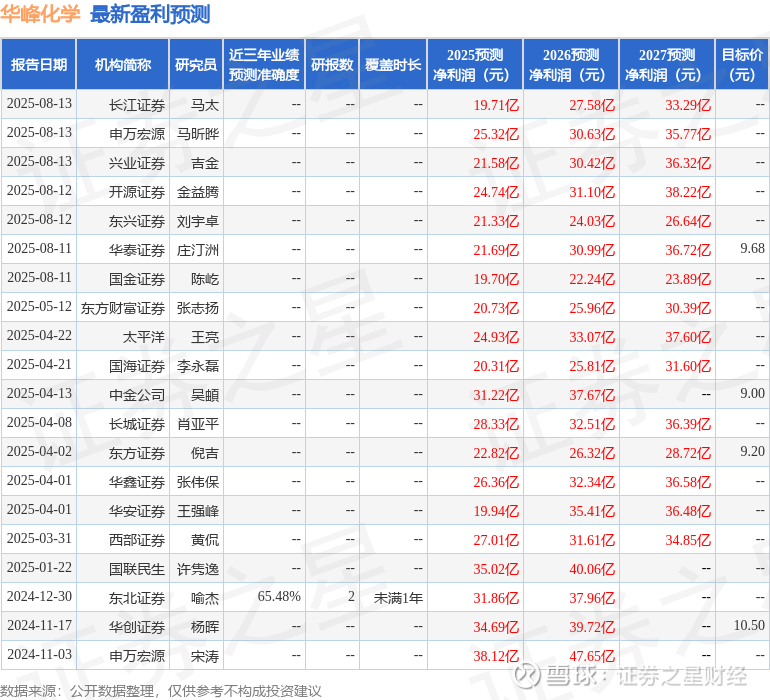The width and height of the screenshot is (770, 700).
Task: Click the 65.48% accuracy value
Action: (x=279, y=596)
